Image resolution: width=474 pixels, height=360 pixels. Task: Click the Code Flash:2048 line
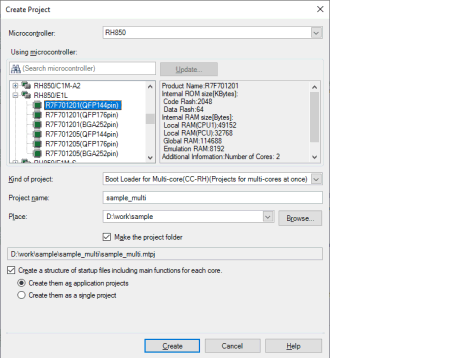[188, 102]
